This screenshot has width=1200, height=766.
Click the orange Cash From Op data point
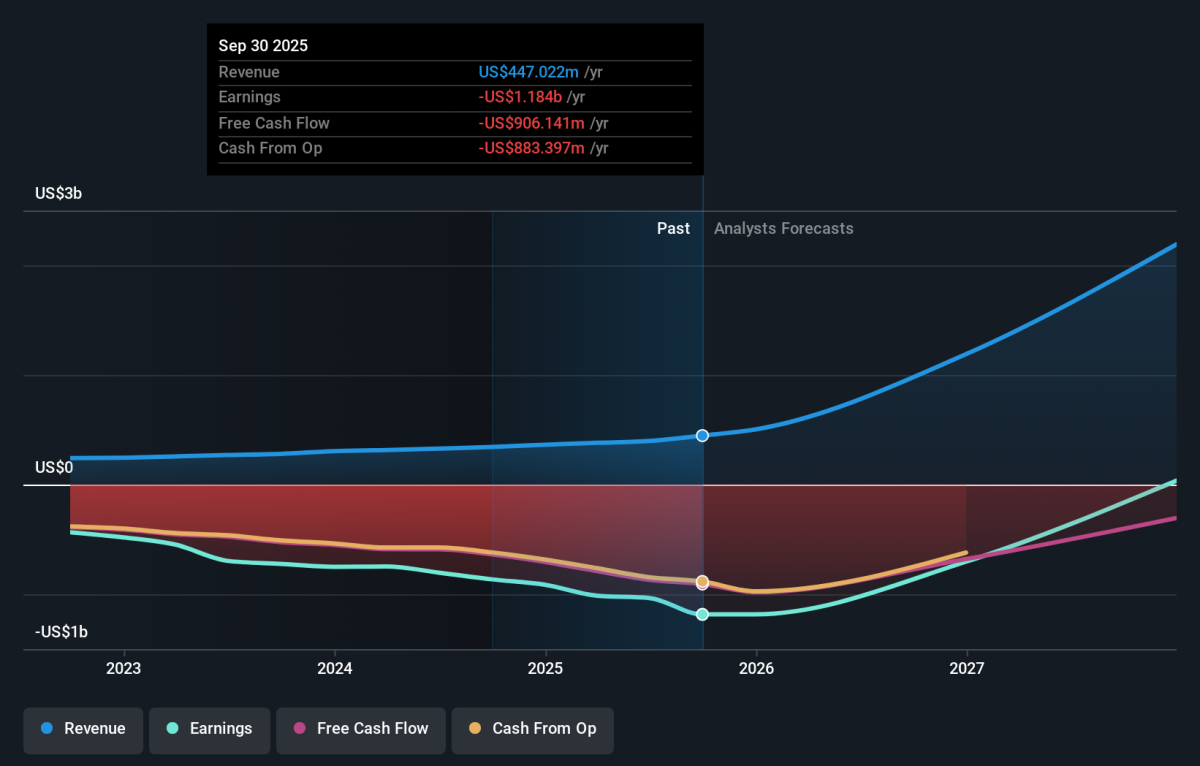pyautogui.click(x=702, y=581)
